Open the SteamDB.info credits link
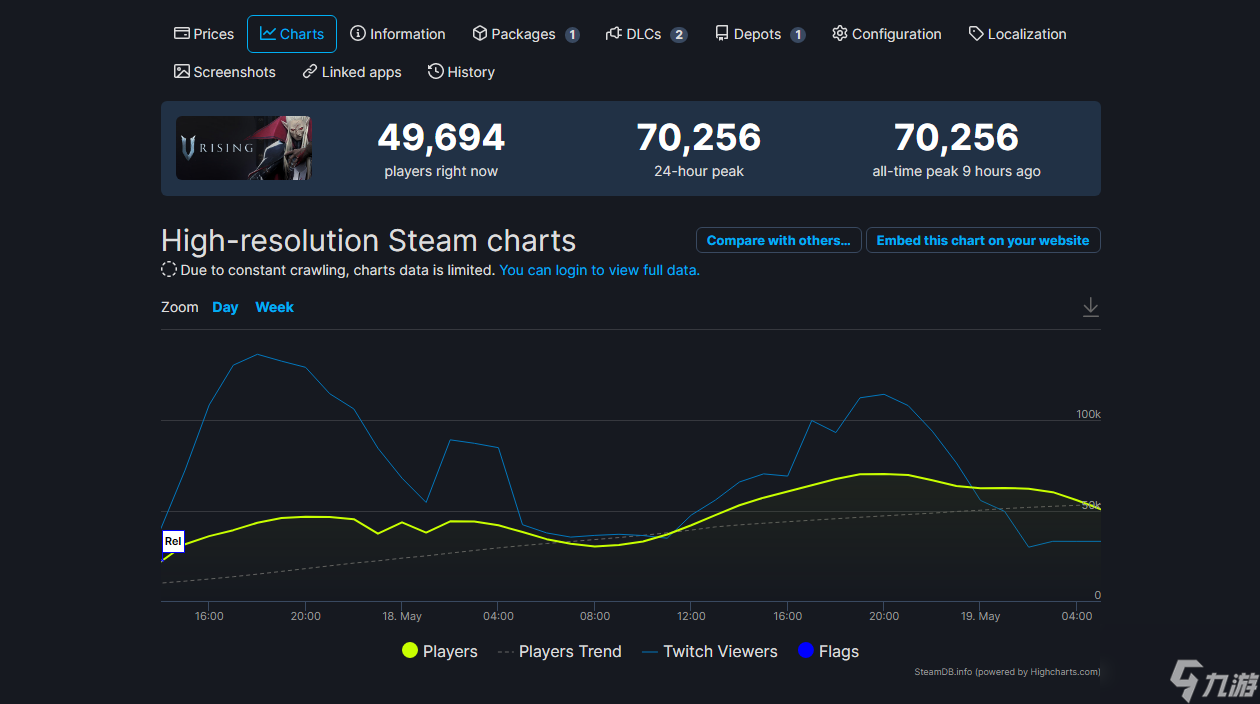This screenshot has height=704, width=1260. tap(1007, 672)
